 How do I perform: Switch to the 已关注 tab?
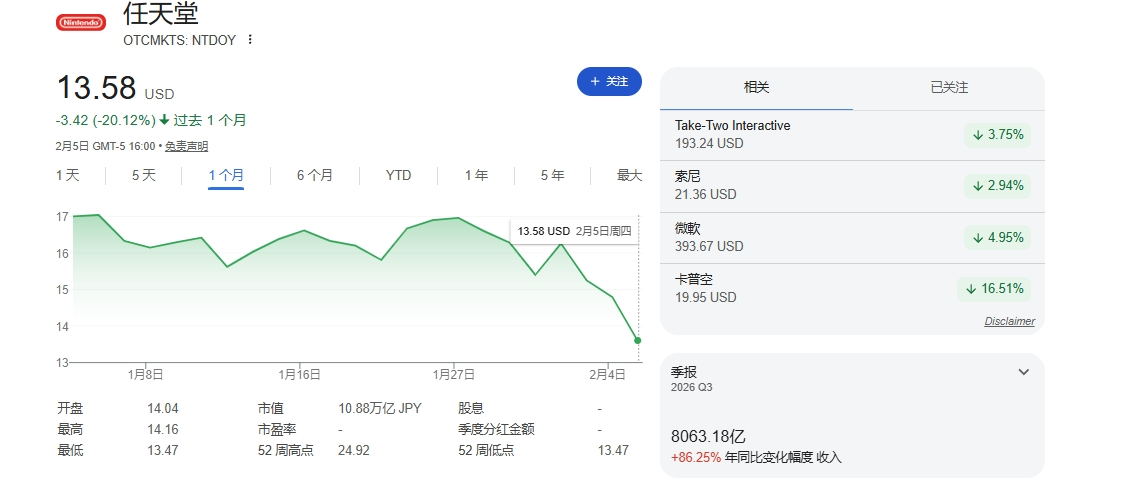point(948,88)
